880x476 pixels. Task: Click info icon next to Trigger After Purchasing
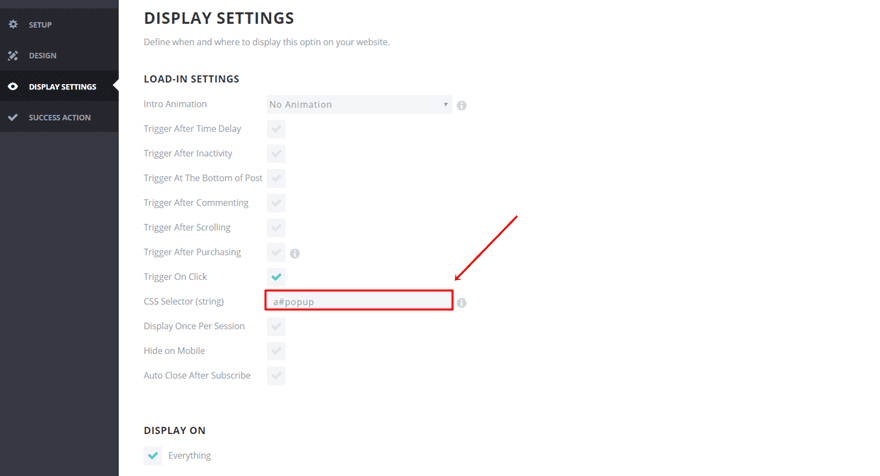coord(295,253)
